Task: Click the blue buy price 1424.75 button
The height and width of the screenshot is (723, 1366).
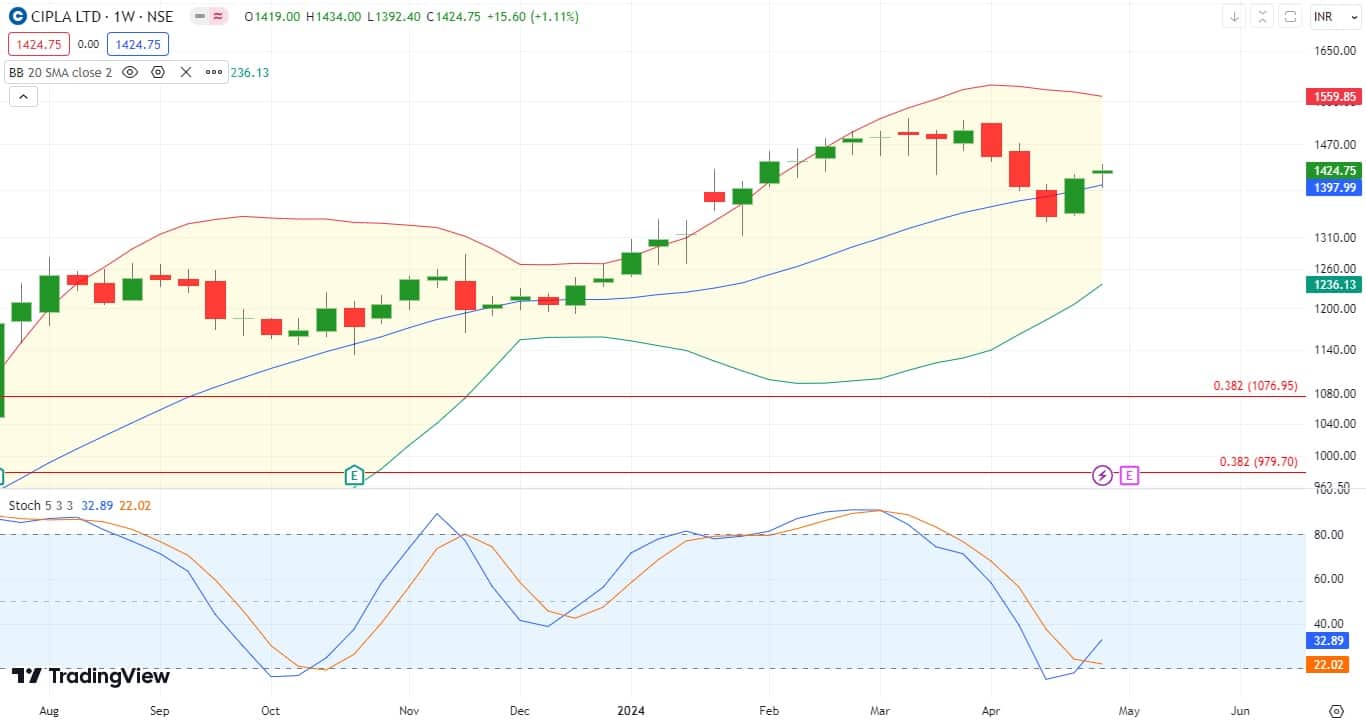Action: pos(138,44)
